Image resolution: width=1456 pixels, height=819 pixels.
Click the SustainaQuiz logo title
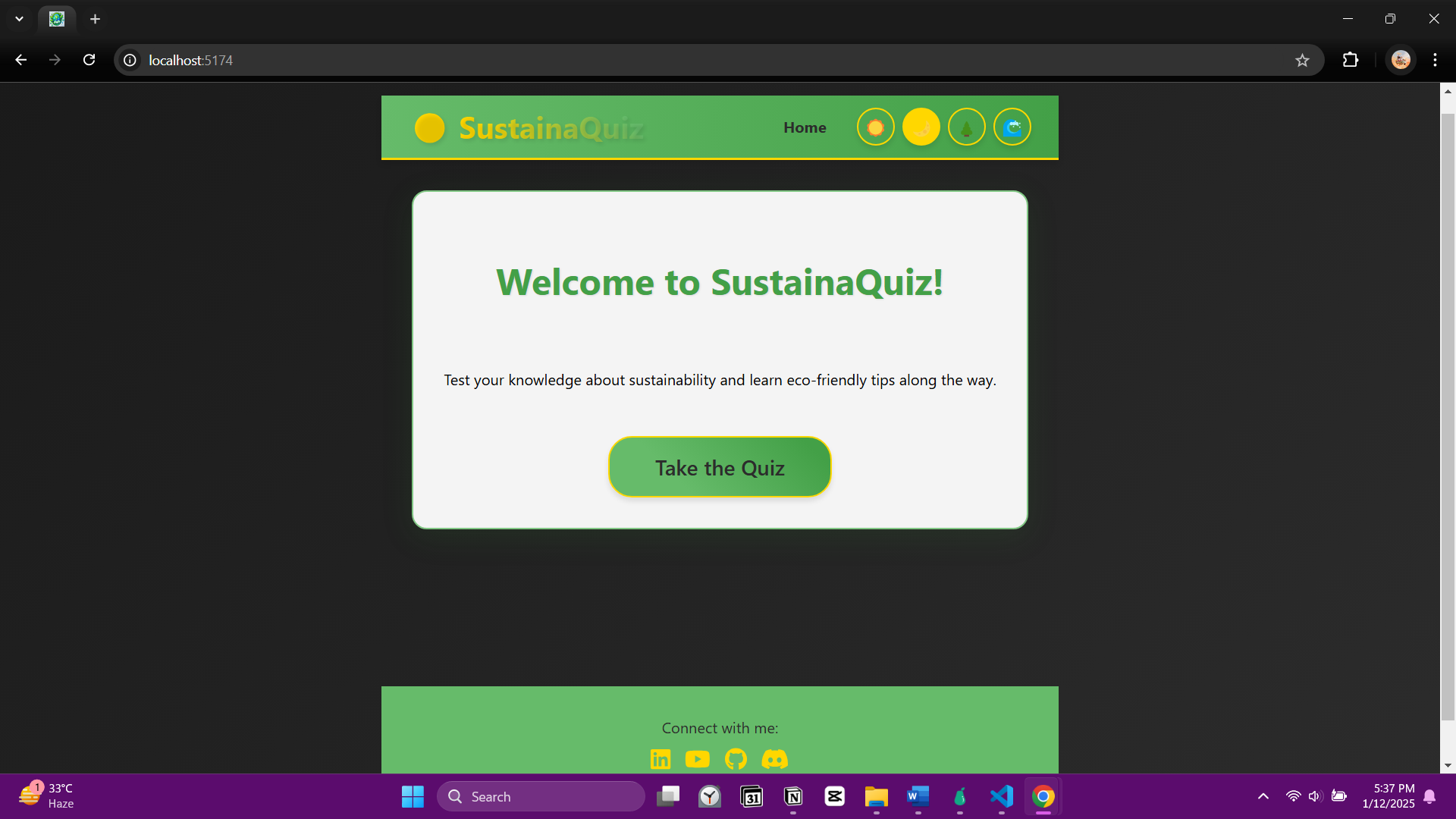point(551,128)
